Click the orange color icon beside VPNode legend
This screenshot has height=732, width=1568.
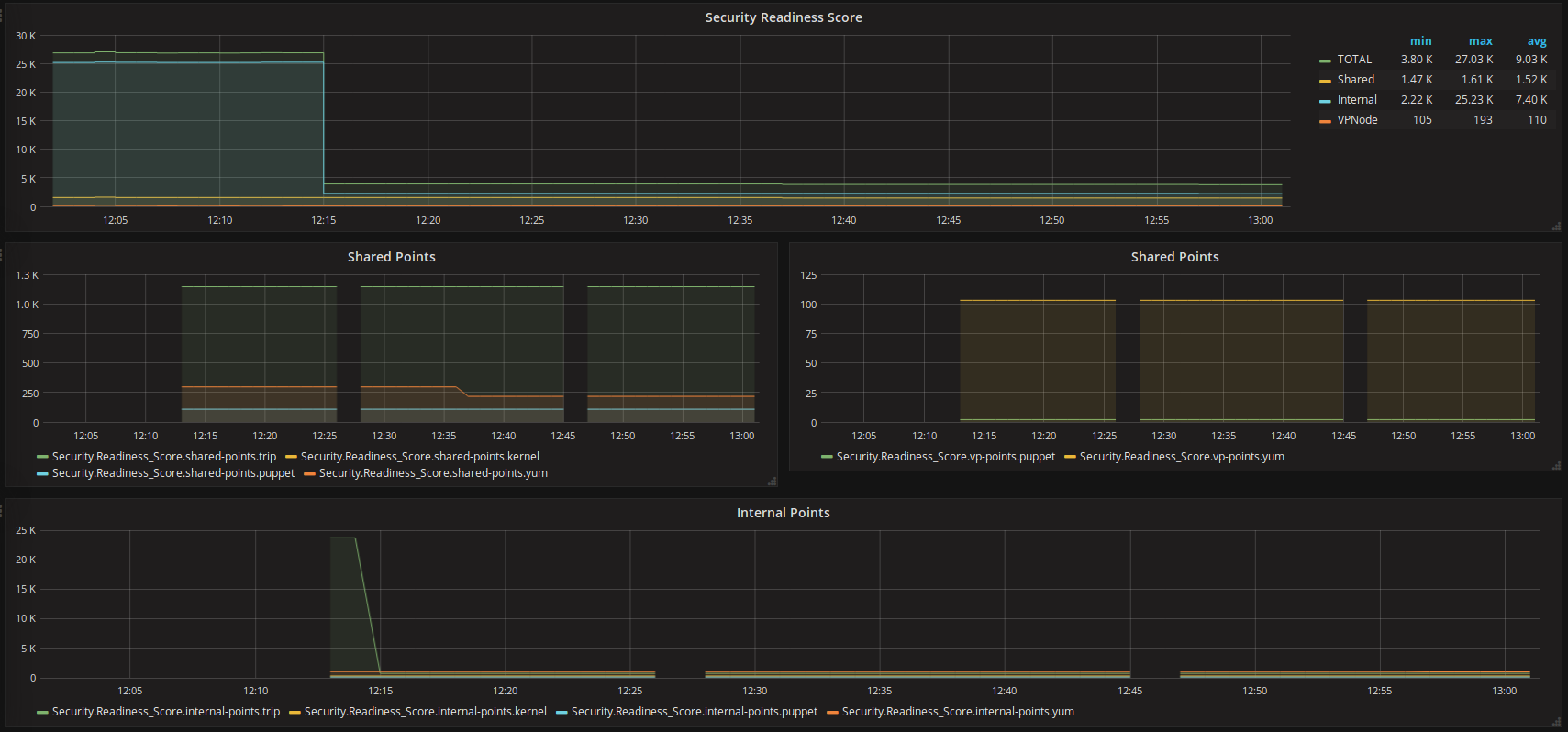coord(1325,121)
